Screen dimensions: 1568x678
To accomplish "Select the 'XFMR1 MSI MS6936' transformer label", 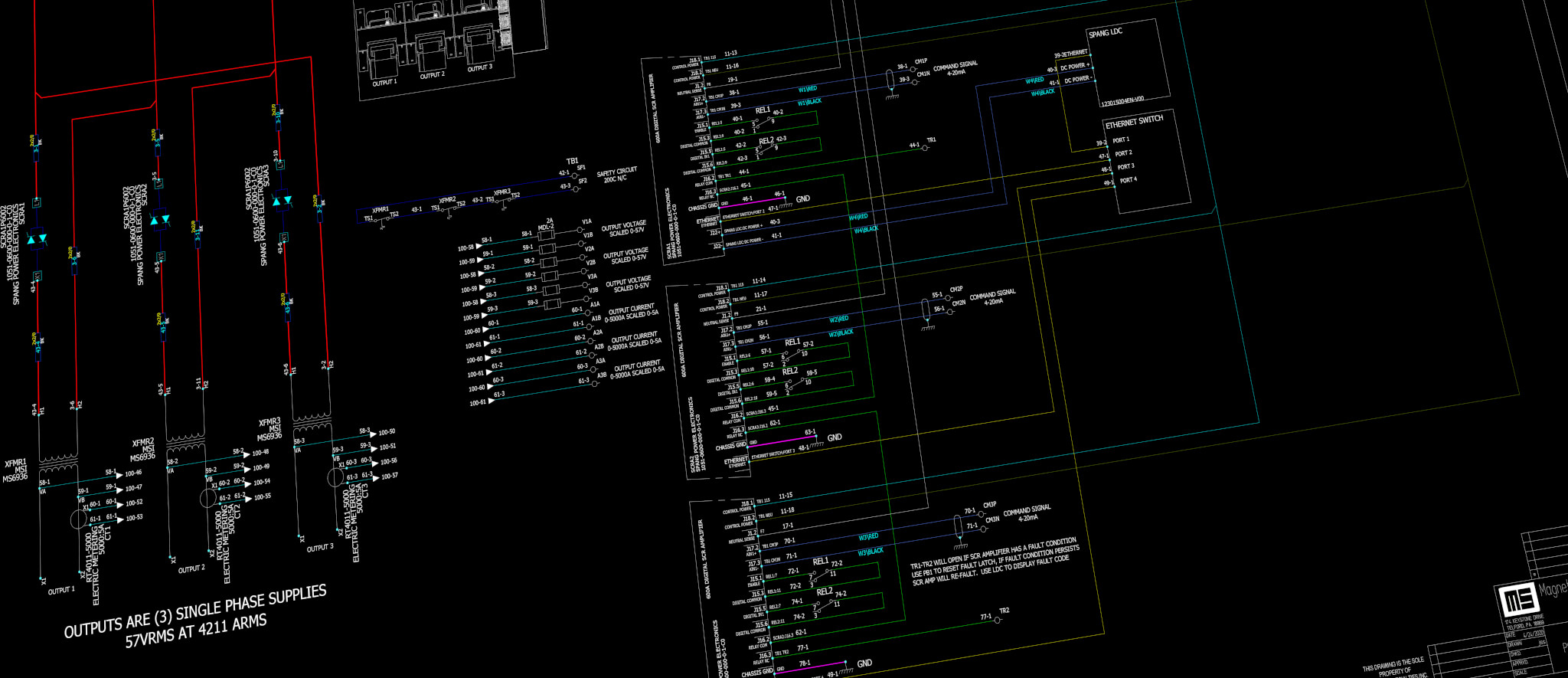I will (15, 470).
